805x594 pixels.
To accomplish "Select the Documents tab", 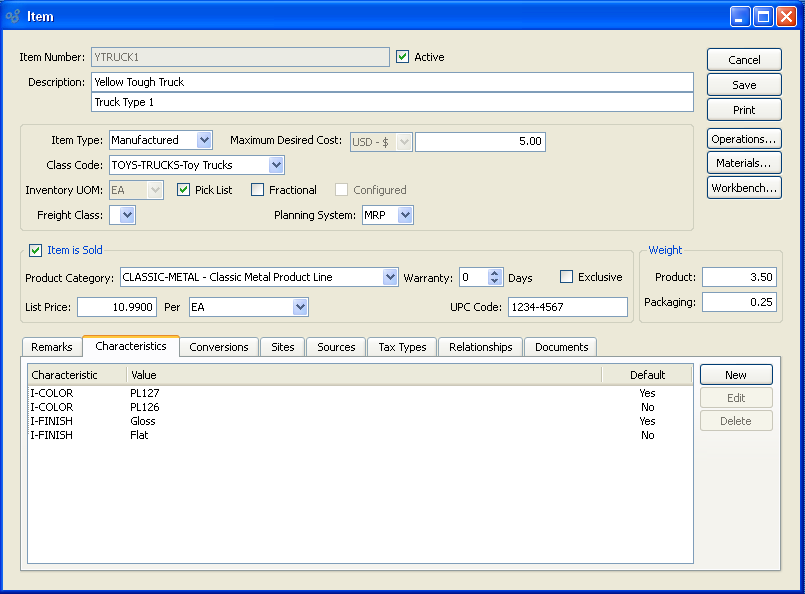I will point(561,347).
